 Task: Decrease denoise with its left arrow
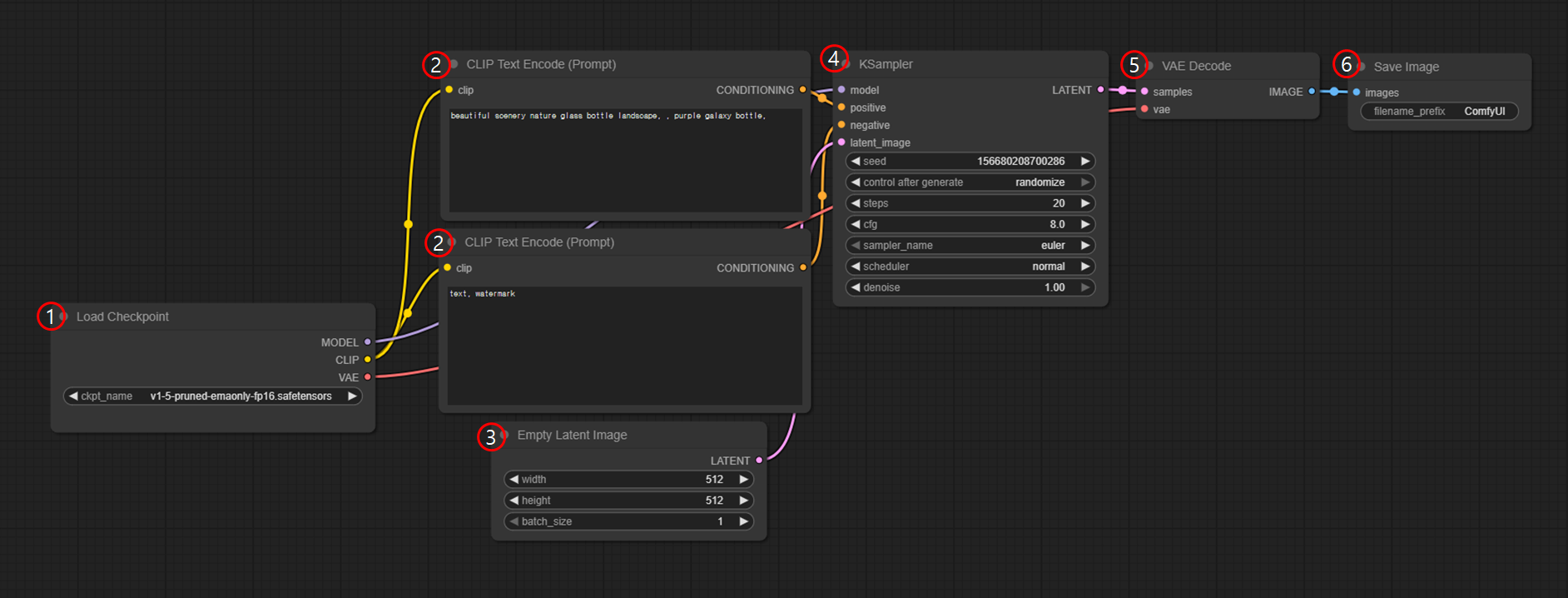(856, 287)
